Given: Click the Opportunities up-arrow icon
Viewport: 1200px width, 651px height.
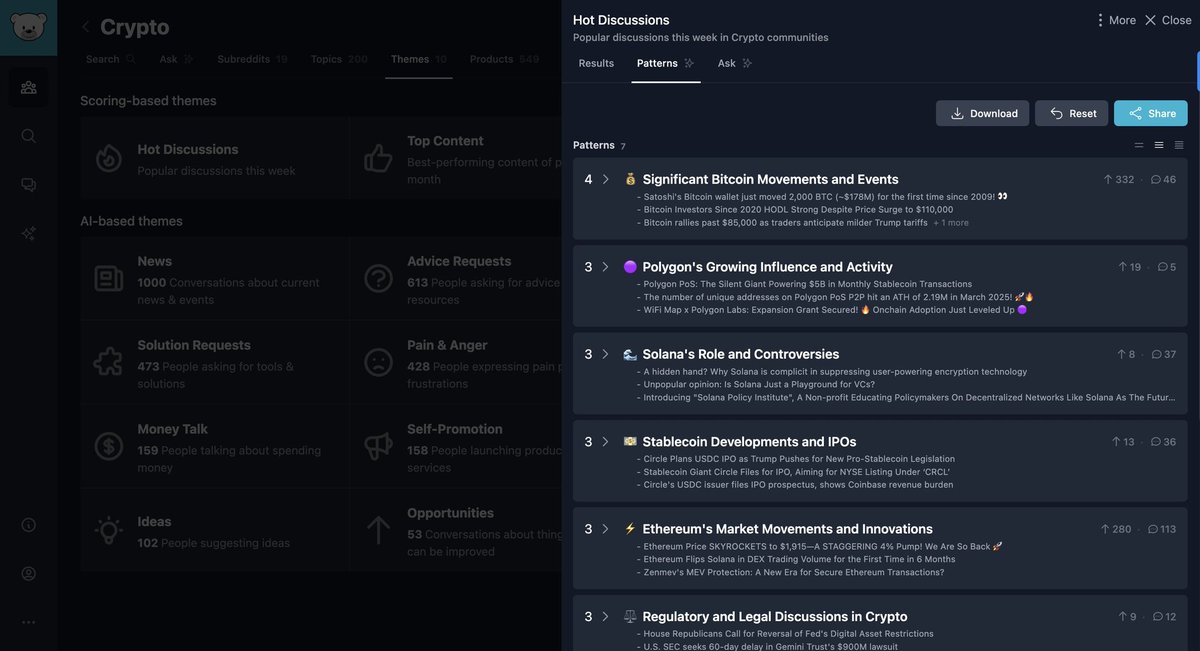Looking at the screenshot, I should tap(378, 530).
